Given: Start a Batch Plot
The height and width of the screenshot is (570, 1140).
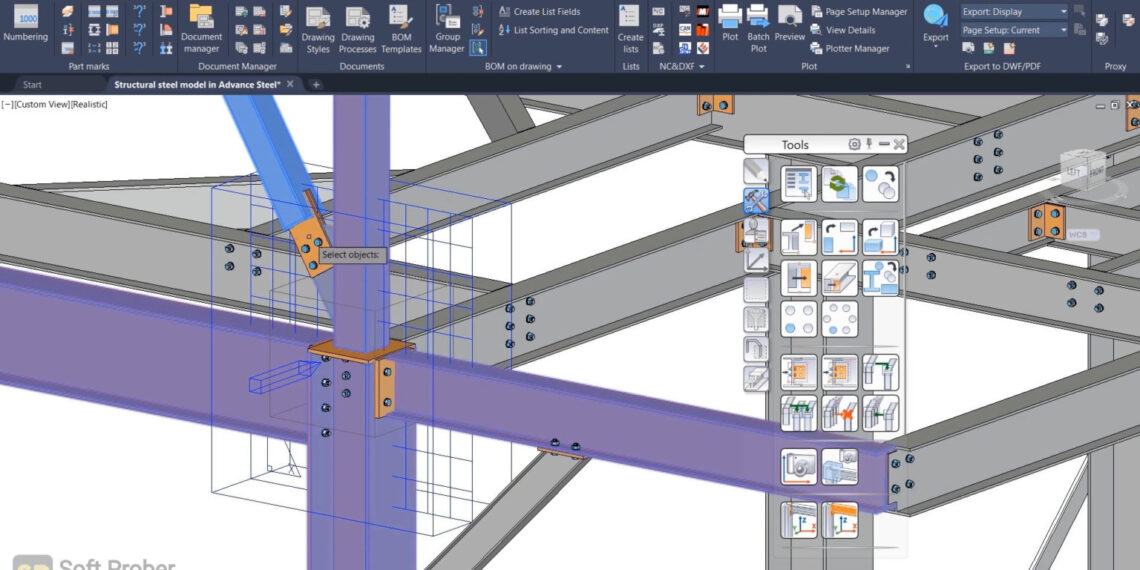Looking at the screenshot, I should pos(758,29).
